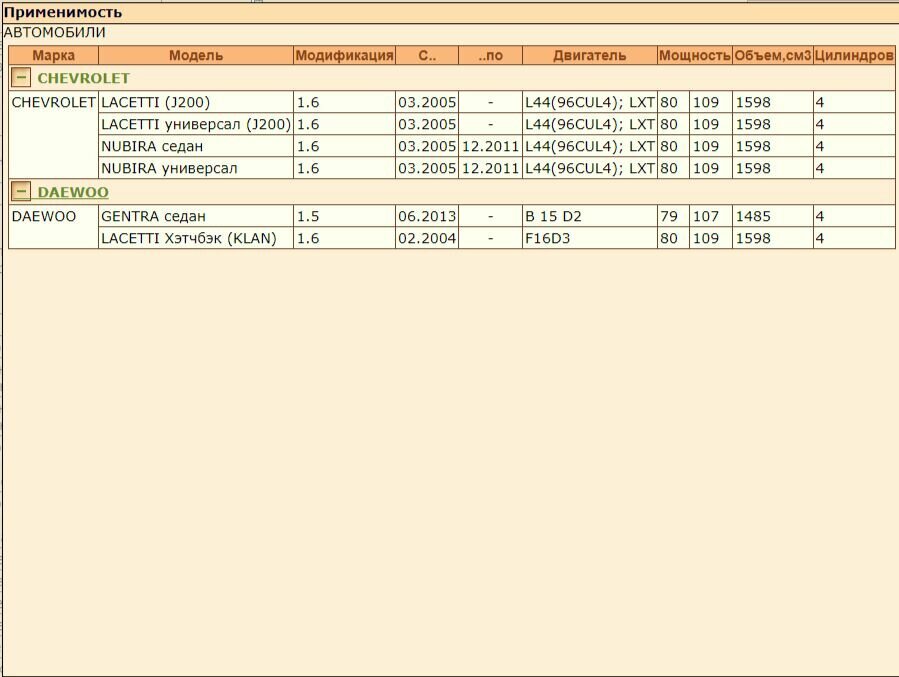Click volume 1598 in LACETTI Хэтчбэк row
This screenshot has width=899, height=677.
coord(753,238)
